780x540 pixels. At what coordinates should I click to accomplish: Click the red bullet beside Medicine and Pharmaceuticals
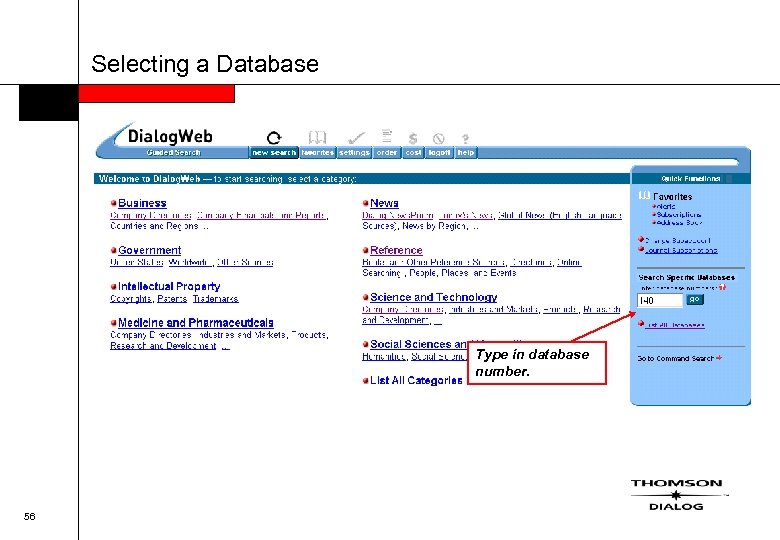113,323
